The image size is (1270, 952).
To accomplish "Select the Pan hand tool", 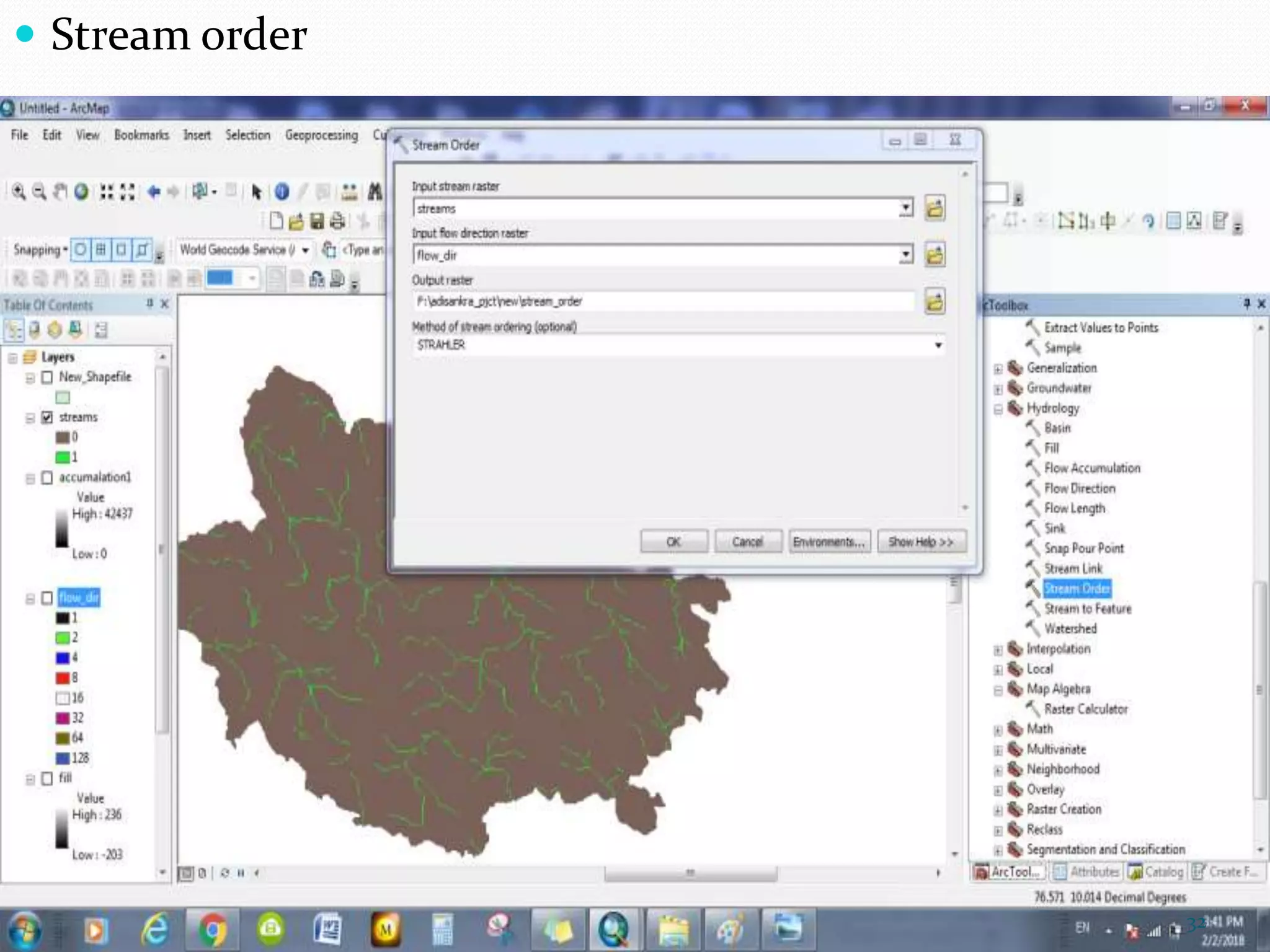I will tap(60, 192).
